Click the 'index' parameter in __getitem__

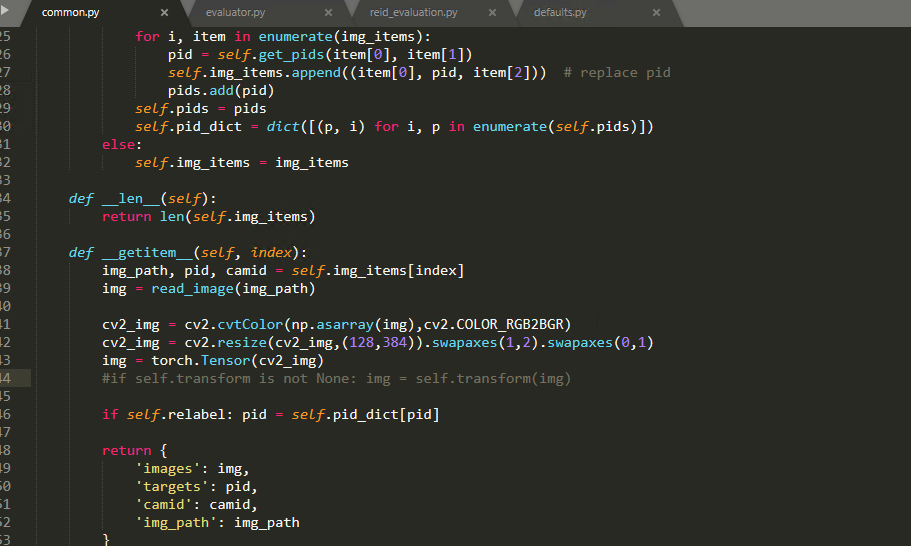pos(271,253)
